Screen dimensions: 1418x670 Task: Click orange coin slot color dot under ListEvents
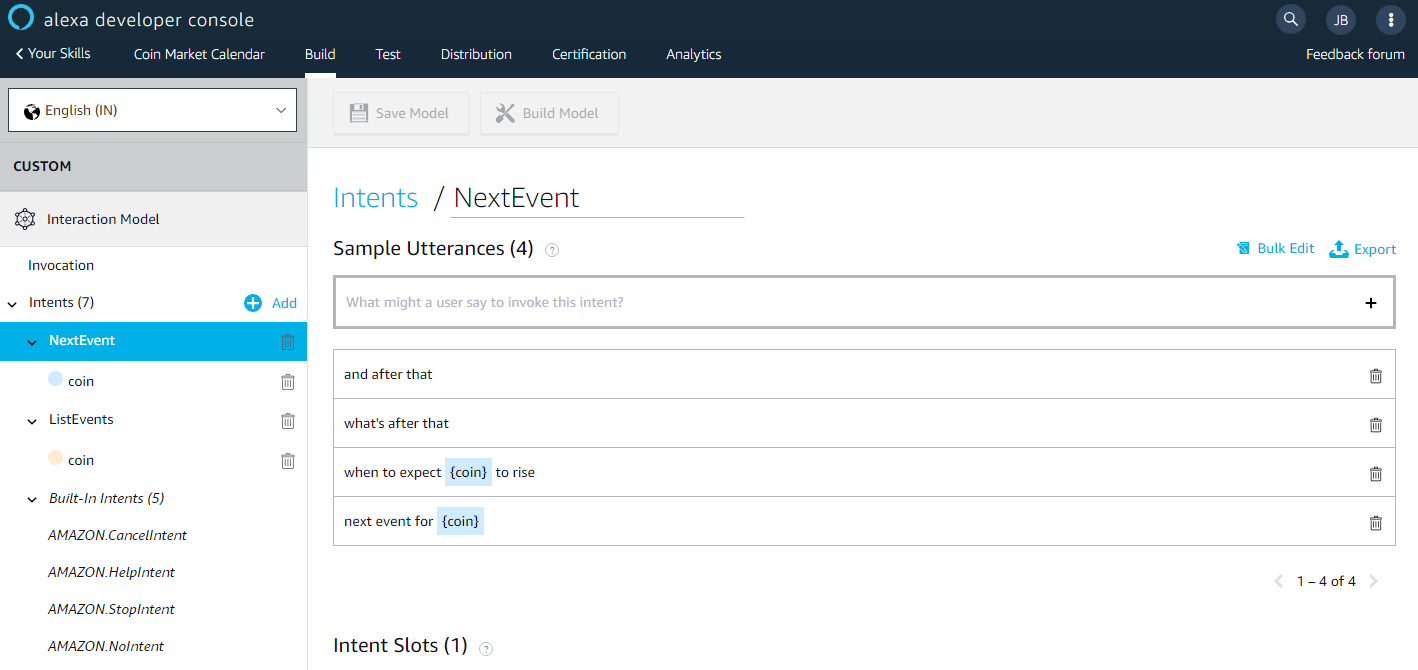[55, 458]
